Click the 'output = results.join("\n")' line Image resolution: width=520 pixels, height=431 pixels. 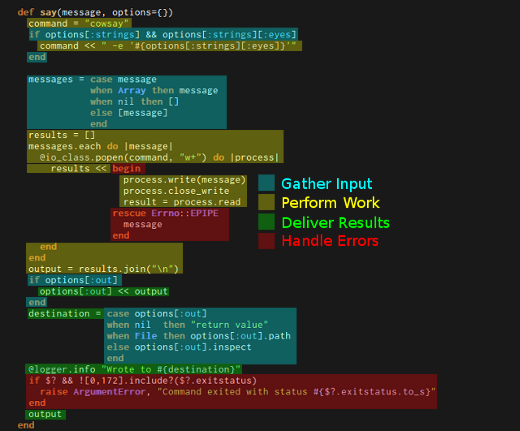pos(103,269)
